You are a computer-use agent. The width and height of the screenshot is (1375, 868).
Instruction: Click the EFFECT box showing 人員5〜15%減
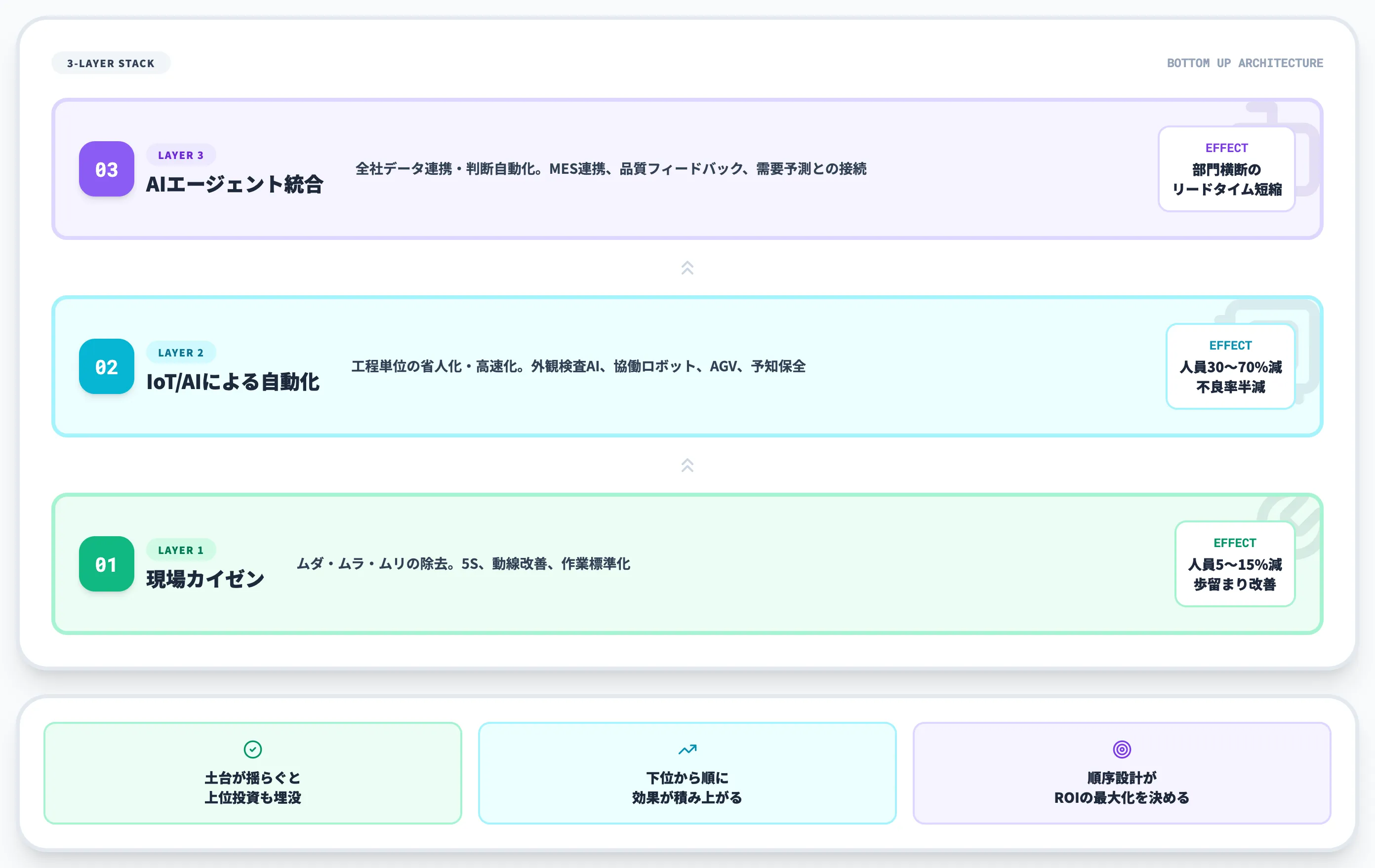1235,564
